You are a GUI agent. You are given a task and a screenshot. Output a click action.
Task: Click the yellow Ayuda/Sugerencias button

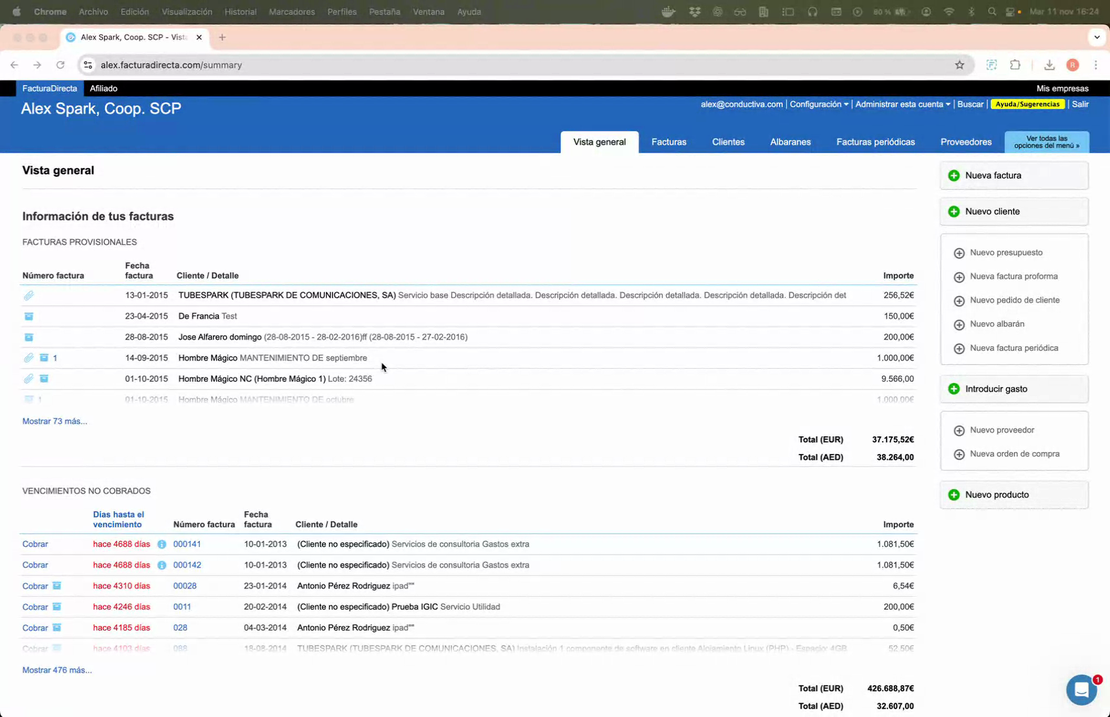[1027, 104]
